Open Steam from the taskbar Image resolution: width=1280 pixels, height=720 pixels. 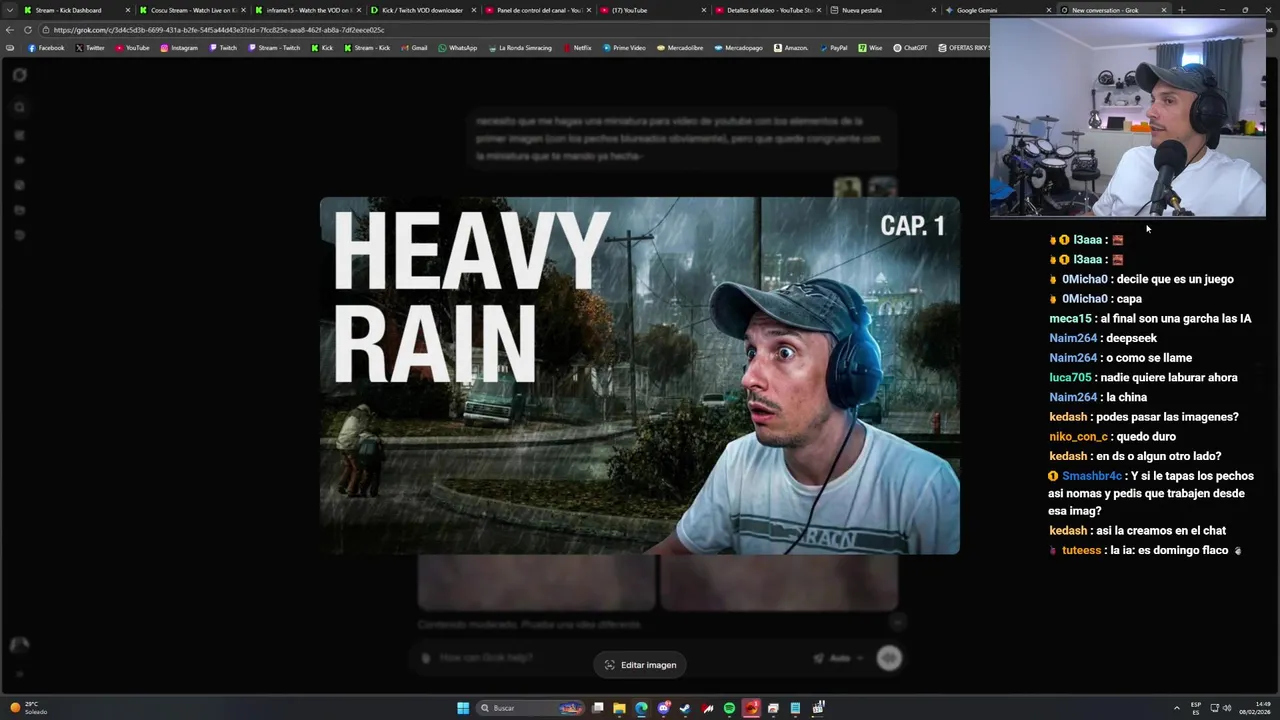tap(685, 708)
